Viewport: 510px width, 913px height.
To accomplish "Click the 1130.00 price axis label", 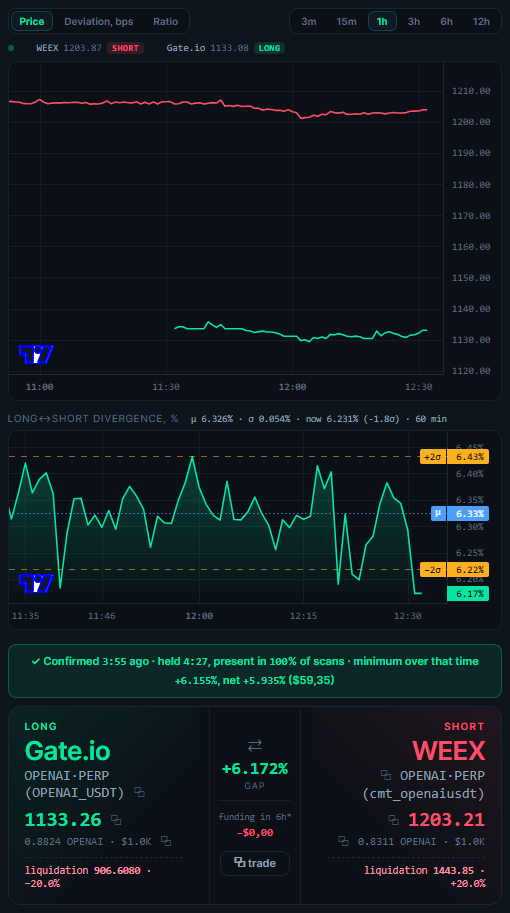I will click(471, 339).
